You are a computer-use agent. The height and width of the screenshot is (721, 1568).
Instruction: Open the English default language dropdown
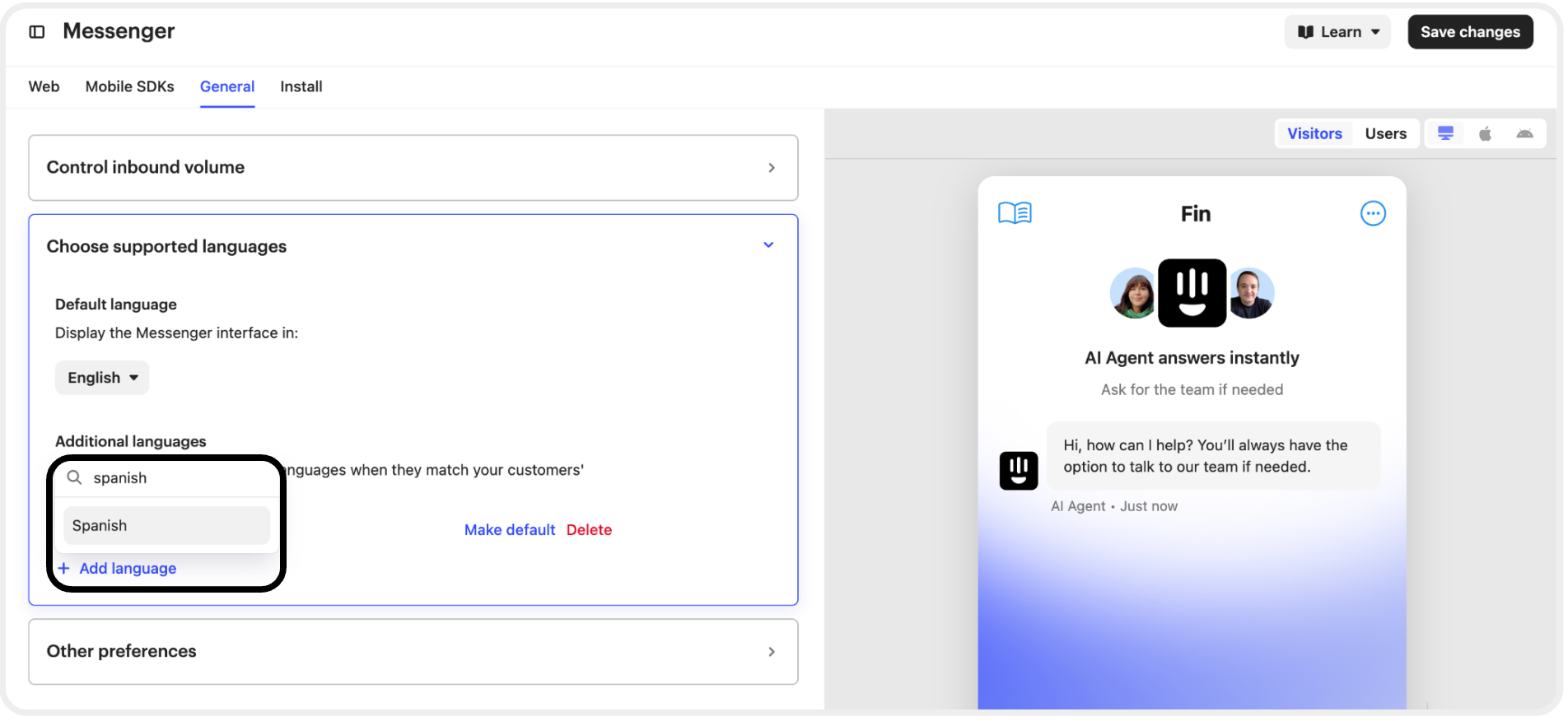click(x=102, y=378)
